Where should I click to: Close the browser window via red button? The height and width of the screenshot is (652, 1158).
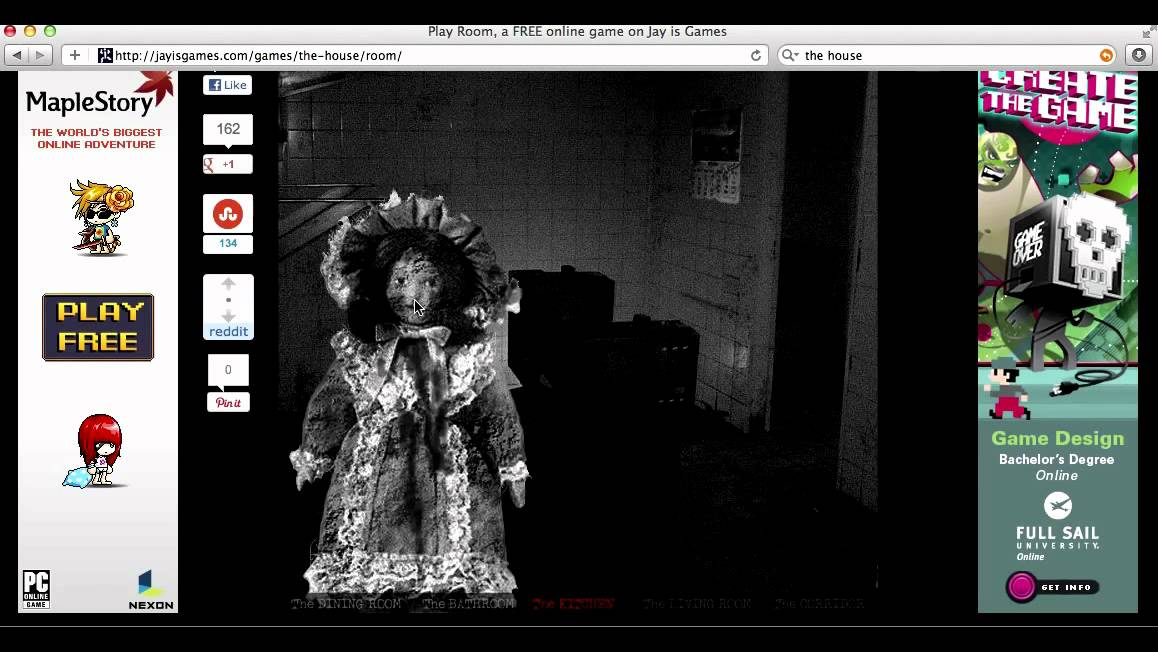coord(10,31)
